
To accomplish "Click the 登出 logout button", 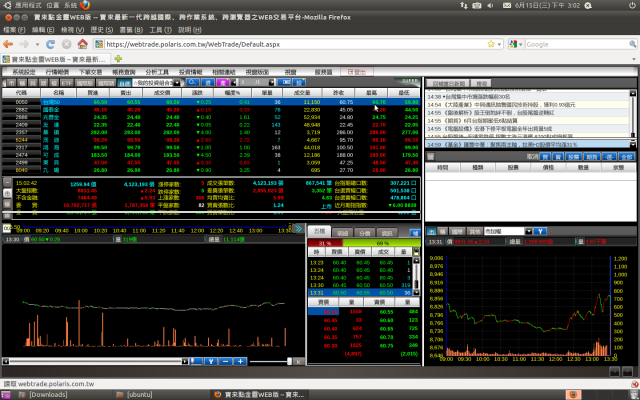I will point(357,72).
